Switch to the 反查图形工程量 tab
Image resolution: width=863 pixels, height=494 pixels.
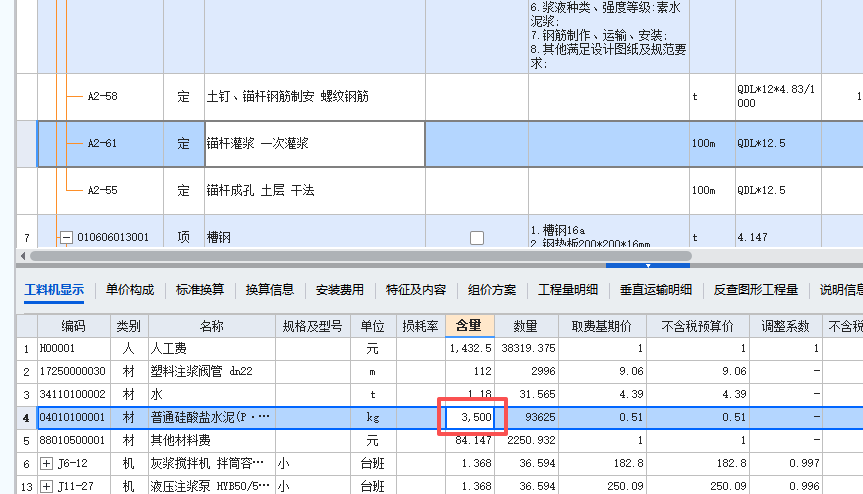click(756, 290)
